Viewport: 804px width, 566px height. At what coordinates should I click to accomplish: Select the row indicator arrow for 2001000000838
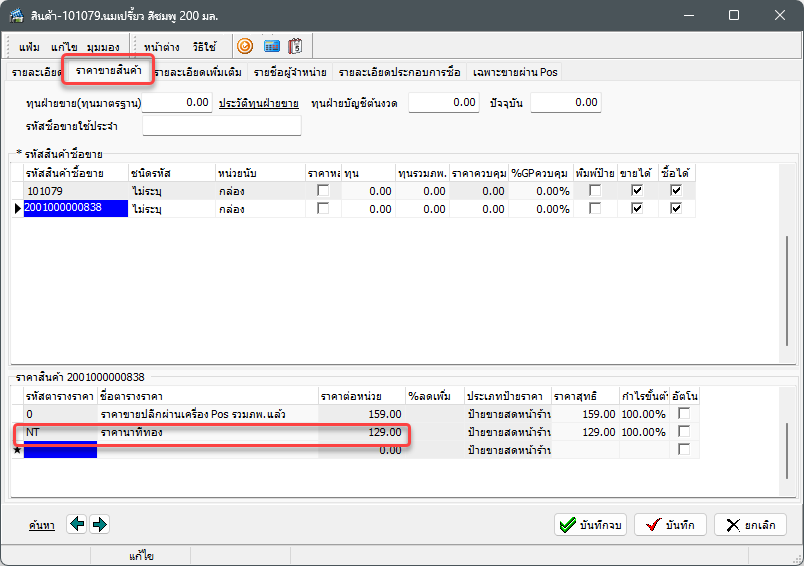coord(16,208)
